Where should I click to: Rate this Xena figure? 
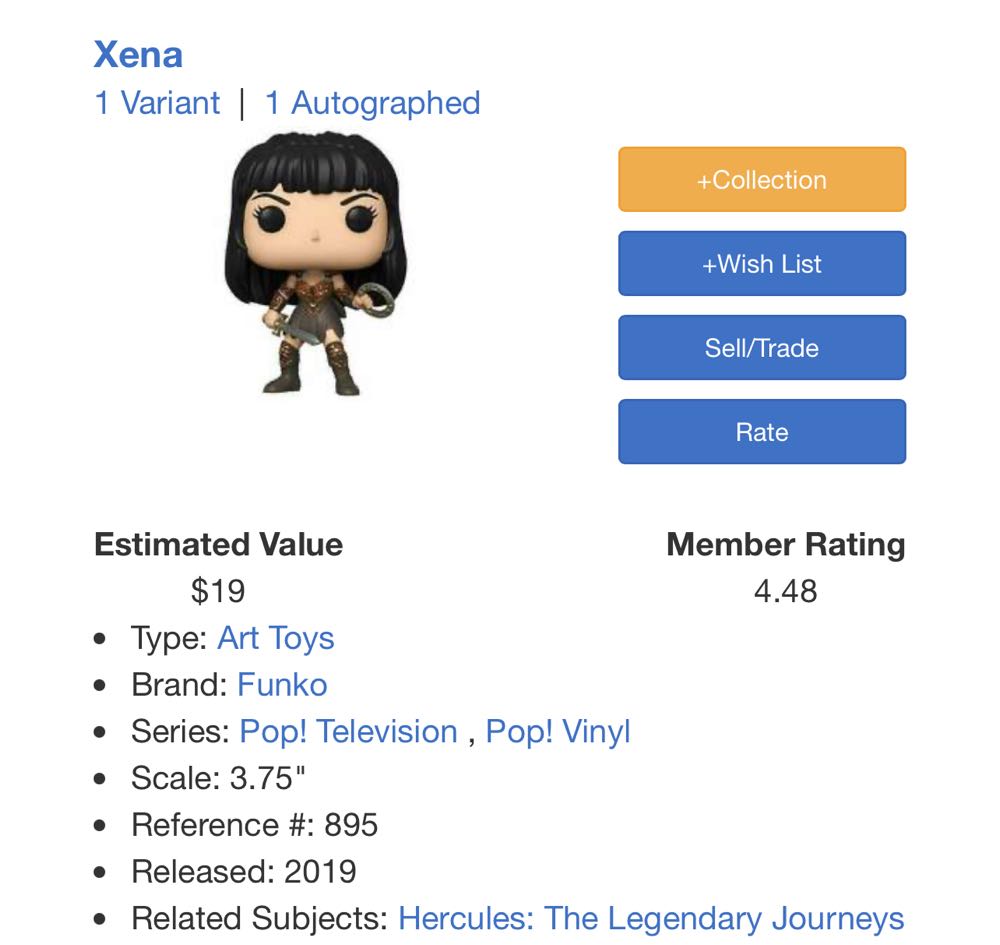click(x=762, y=431)
